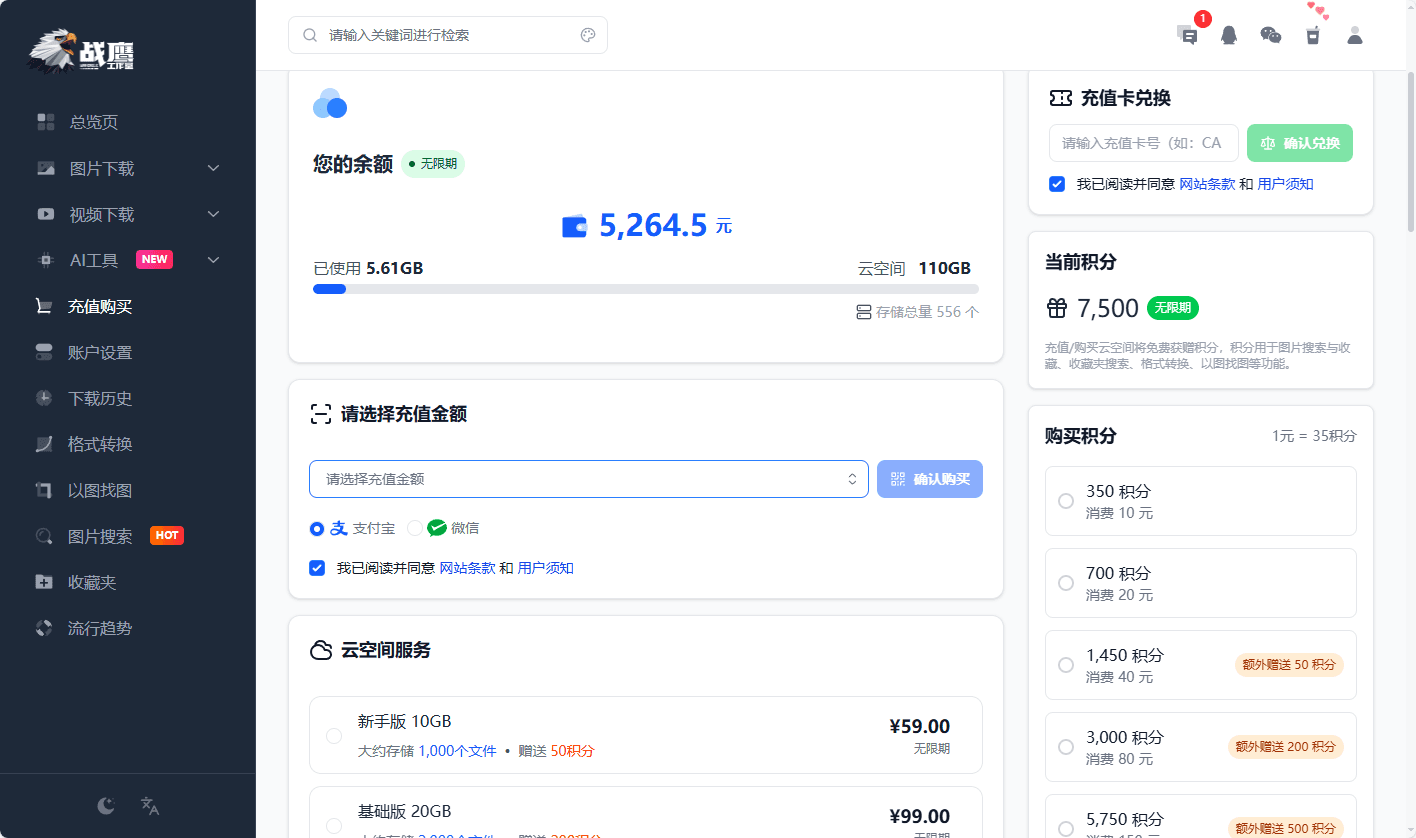The width and height of the screenshot is (1416, 838).
Task: Toggle dark mode moon icon
Action: point(106,806)
